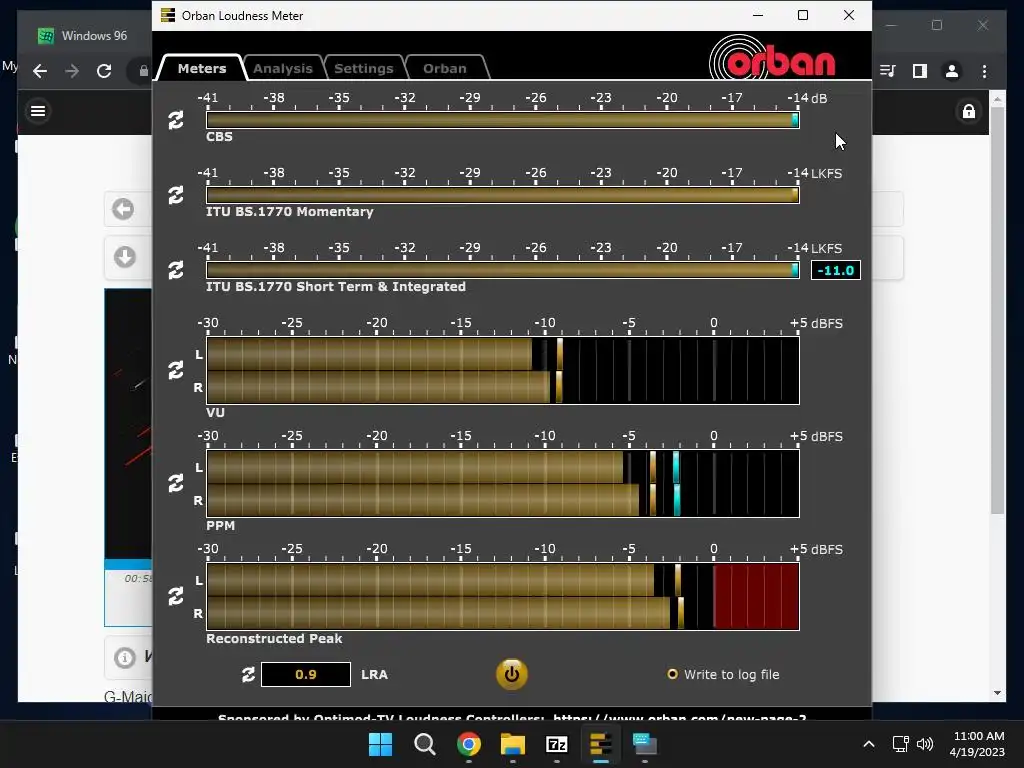The image size is (1024, 768).
Task: Reset the LRA value with its icon
Action: pyautogui.click(x=248, y=675)
